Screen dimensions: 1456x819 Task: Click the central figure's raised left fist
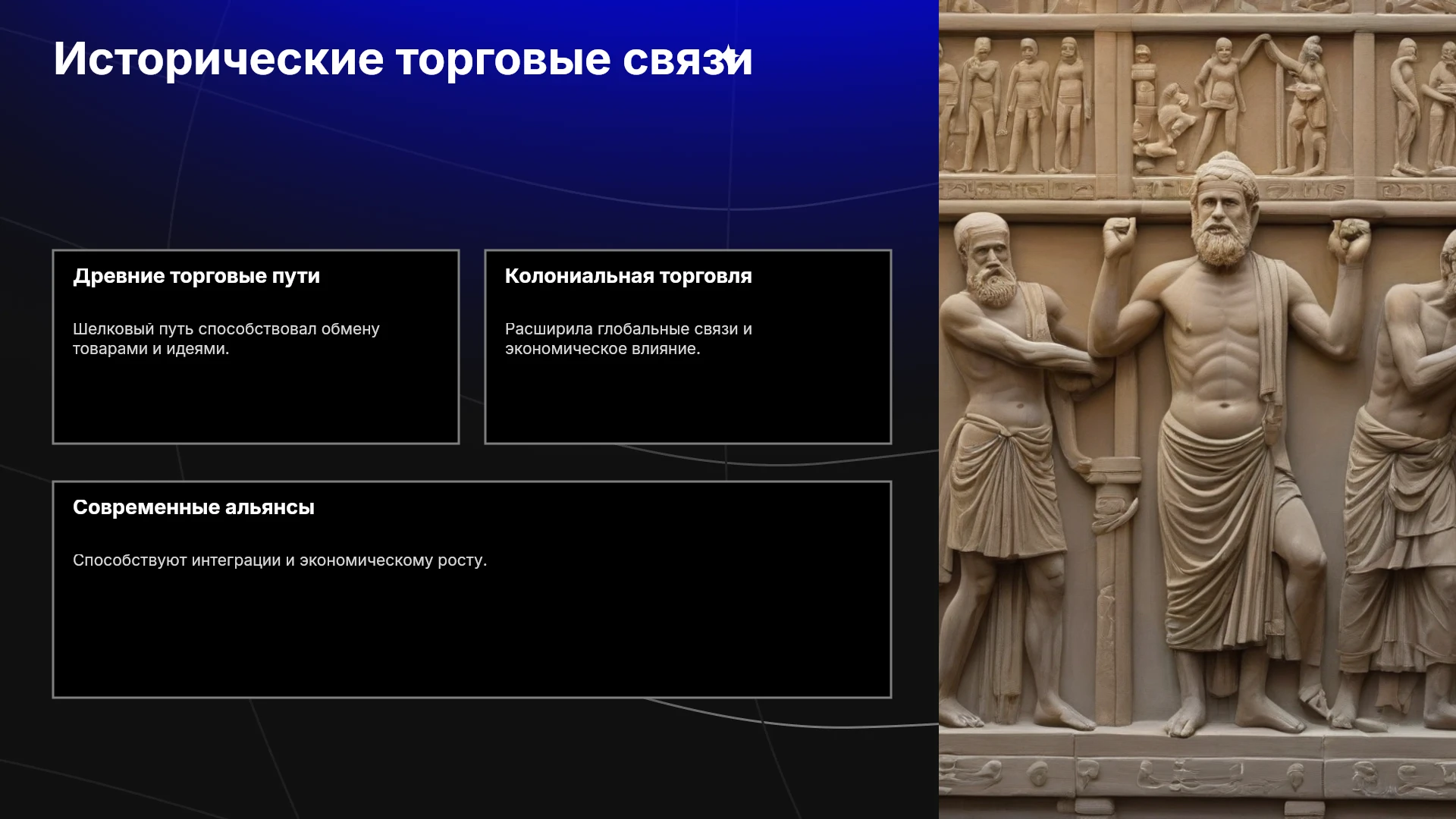tap(1119, 237)
